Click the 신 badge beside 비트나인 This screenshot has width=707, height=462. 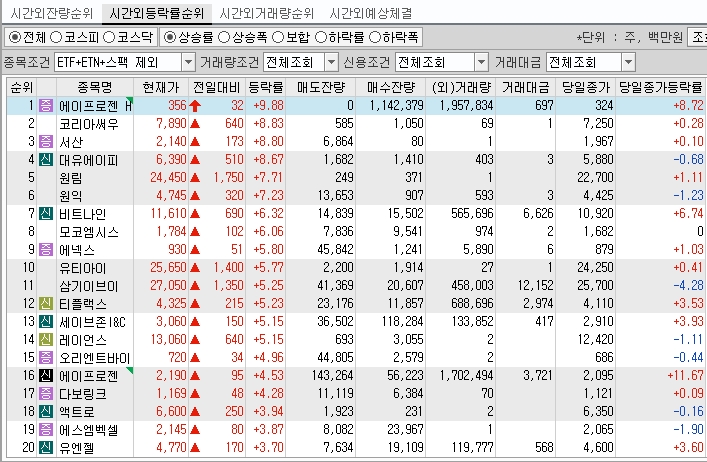pos(46,214)
